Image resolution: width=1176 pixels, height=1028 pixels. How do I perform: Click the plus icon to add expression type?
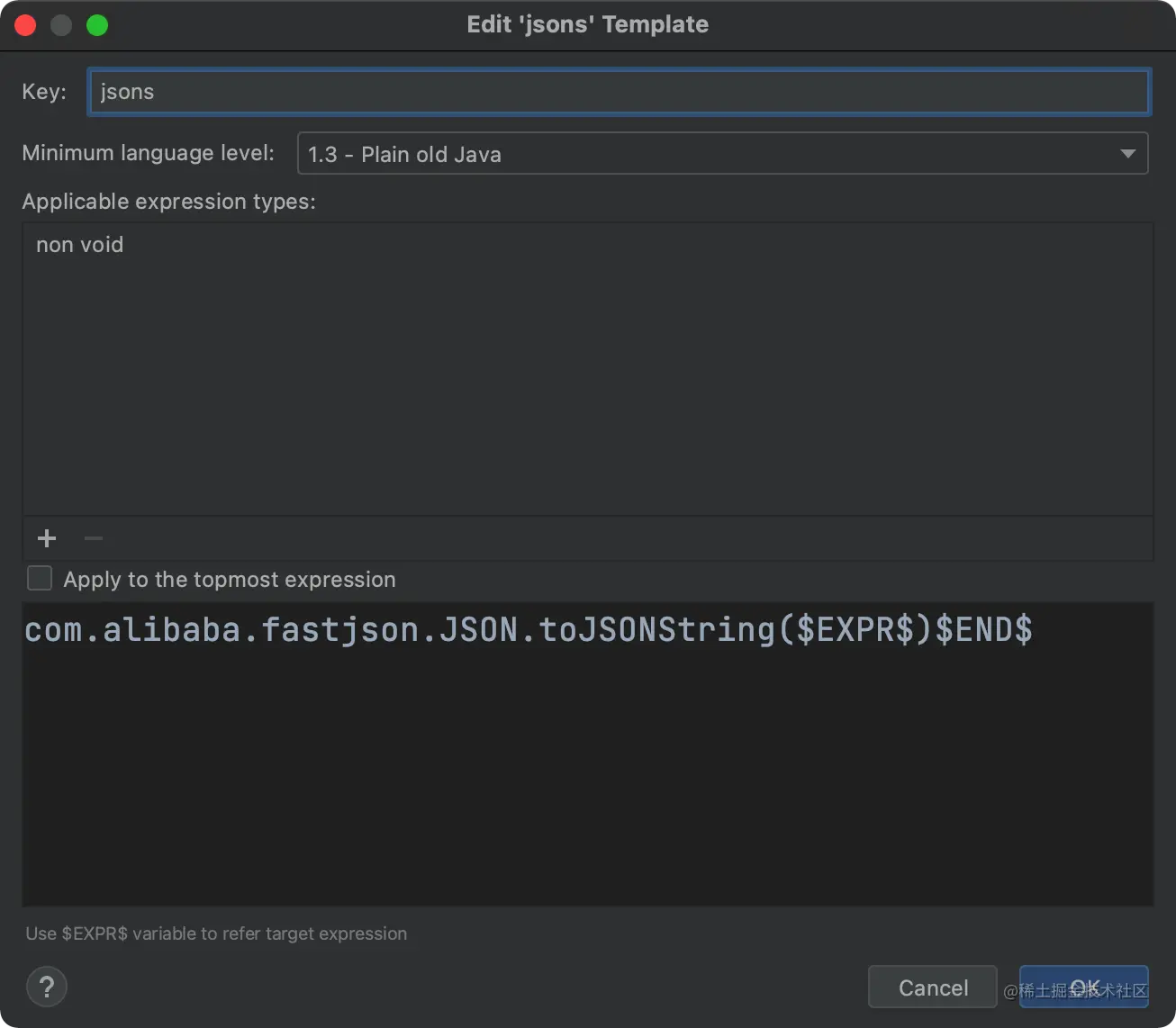tap(47, 538)
